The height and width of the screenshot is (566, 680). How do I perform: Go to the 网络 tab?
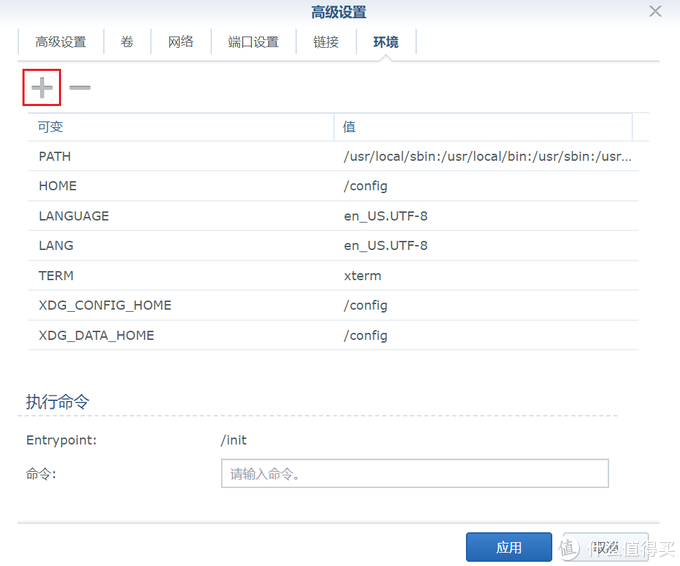180,42
